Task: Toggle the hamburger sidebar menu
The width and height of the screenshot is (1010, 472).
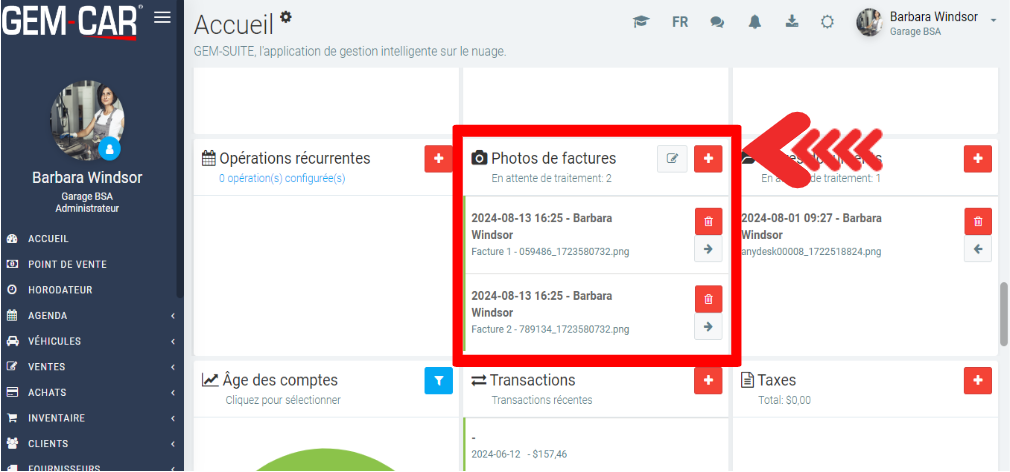Action: [162, 17]
